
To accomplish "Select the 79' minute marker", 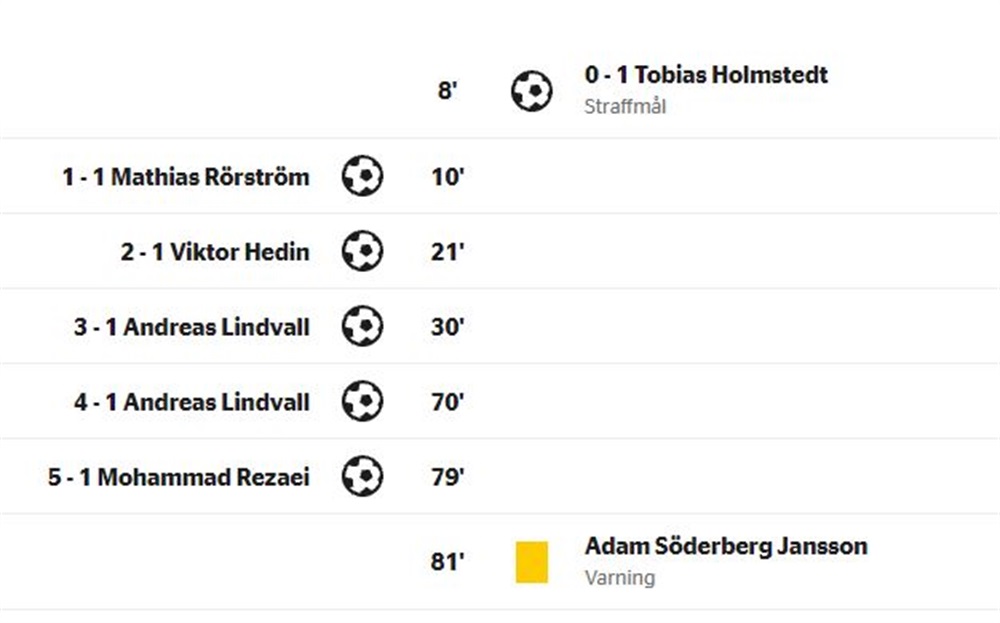I will (x=448, y=477).
